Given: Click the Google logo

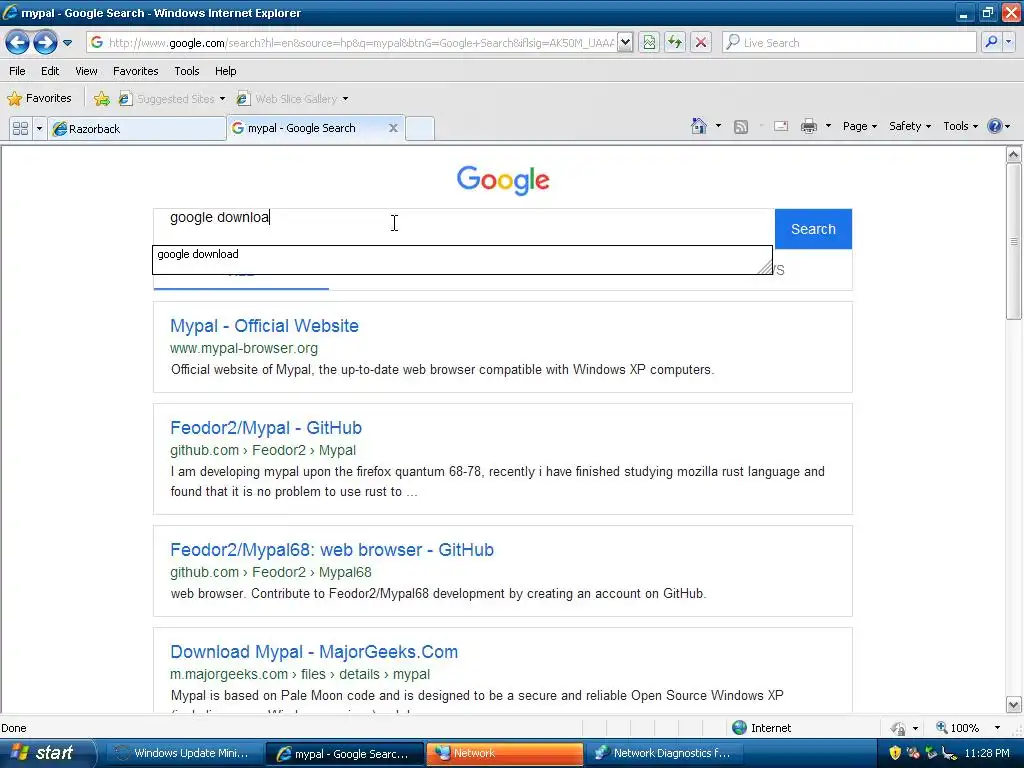Looking at the screenshot, I should (x=503, y=180).
